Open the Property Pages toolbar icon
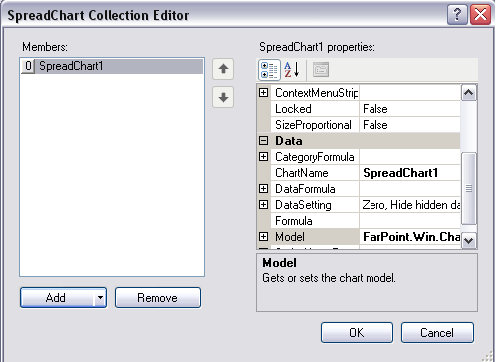This screenshot has height=362, width=496. [321, 70]
